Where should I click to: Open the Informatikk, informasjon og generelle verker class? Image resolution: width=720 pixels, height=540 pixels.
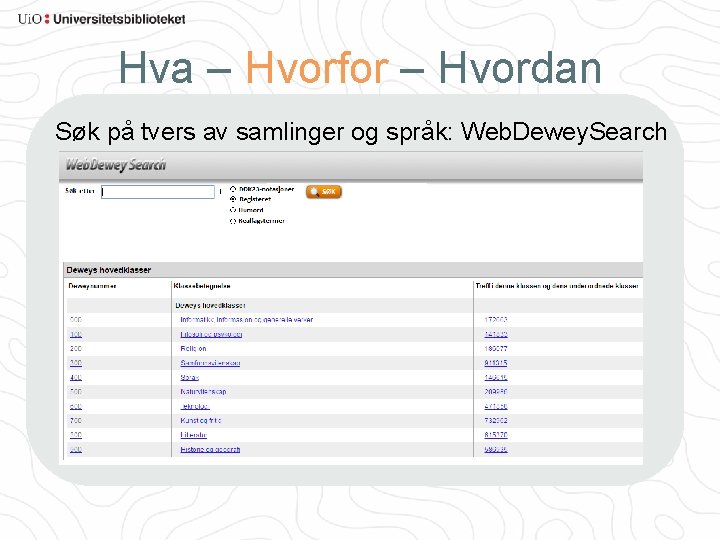[247, 320]
